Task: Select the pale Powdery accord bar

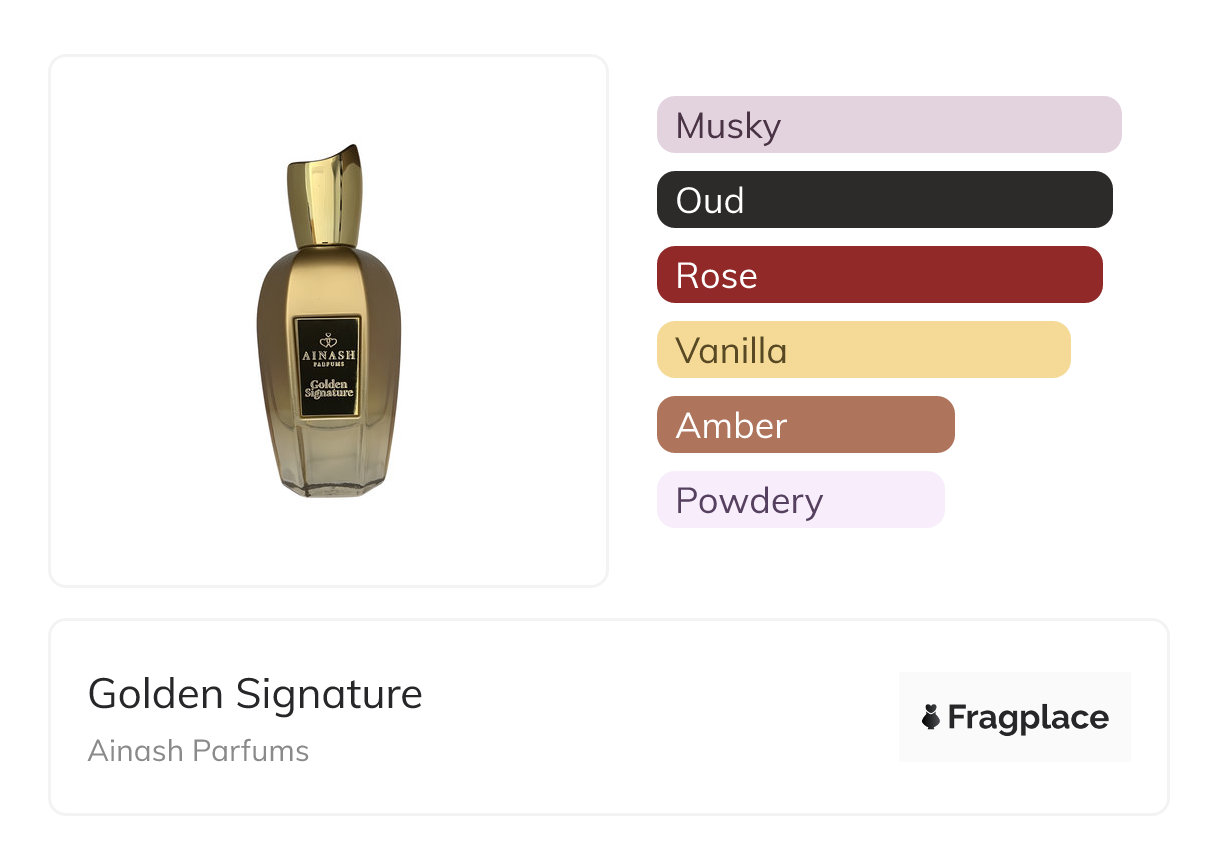Action: point(800,500)
